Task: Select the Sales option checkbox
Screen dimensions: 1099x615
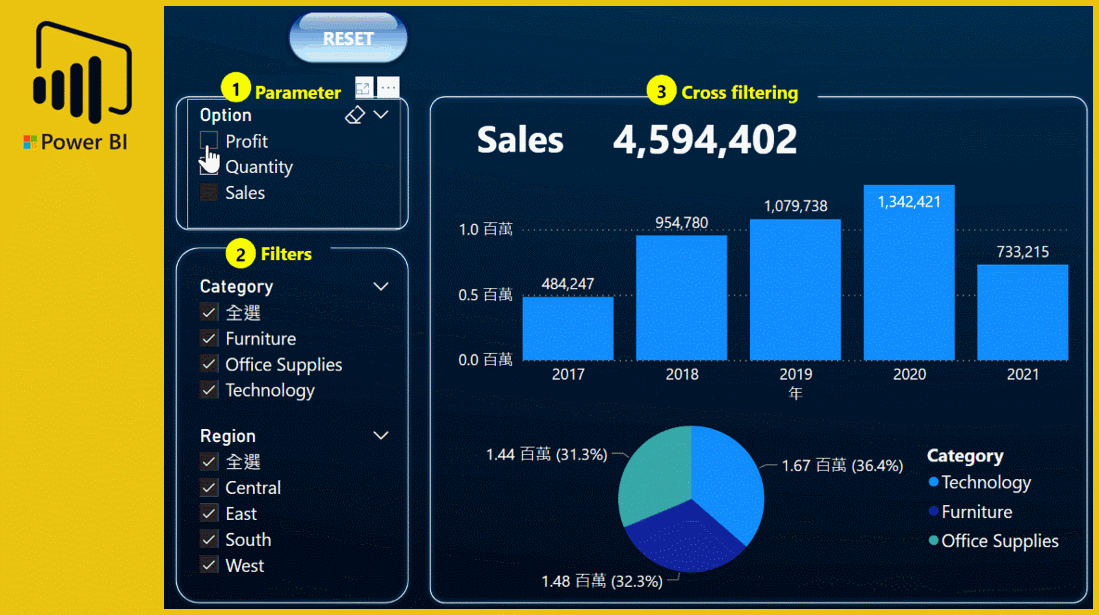Action: tap(210, 193)
